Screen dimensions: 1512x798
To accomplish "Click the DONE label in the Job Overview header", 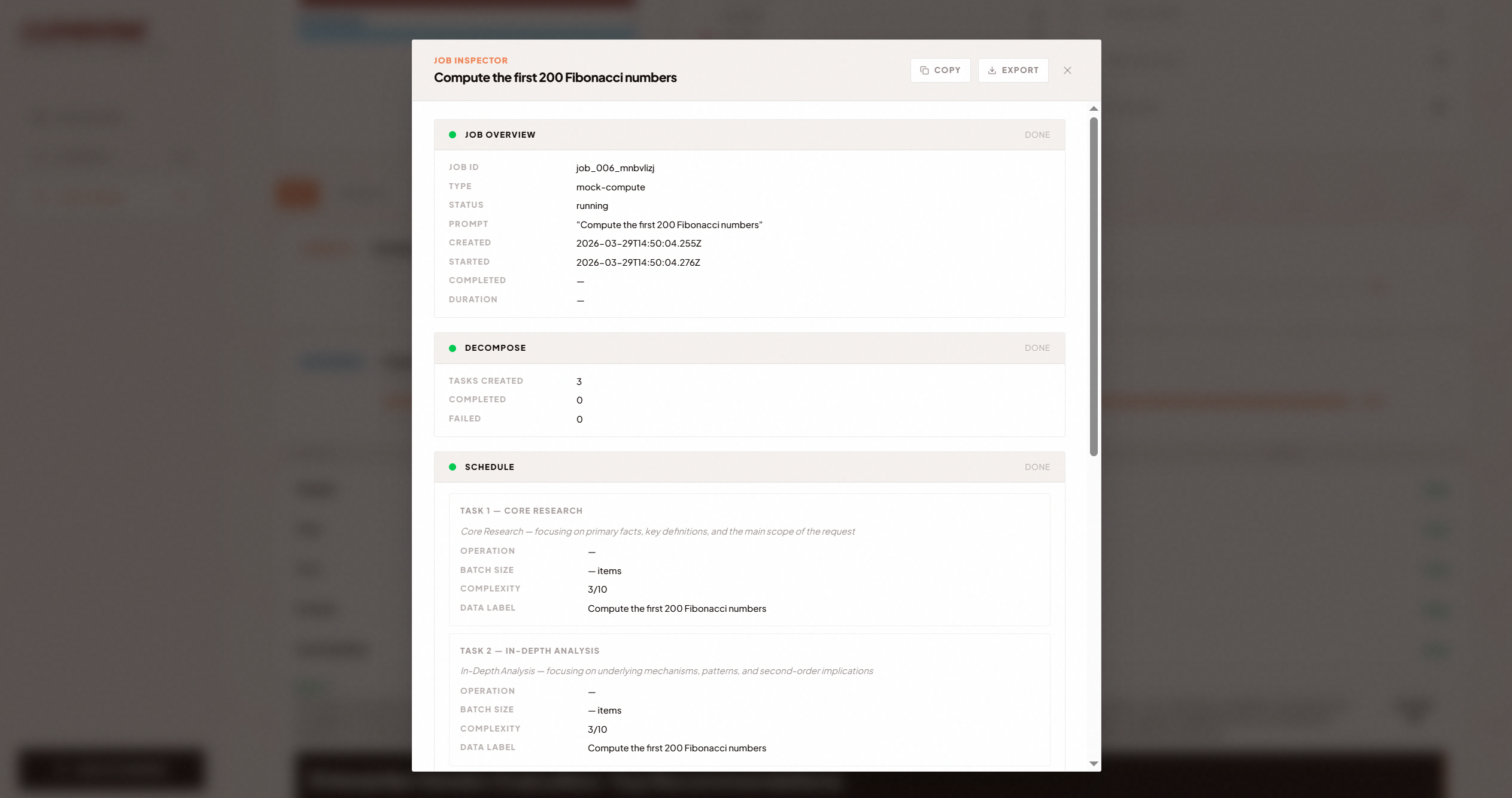I will point(1037,135).
